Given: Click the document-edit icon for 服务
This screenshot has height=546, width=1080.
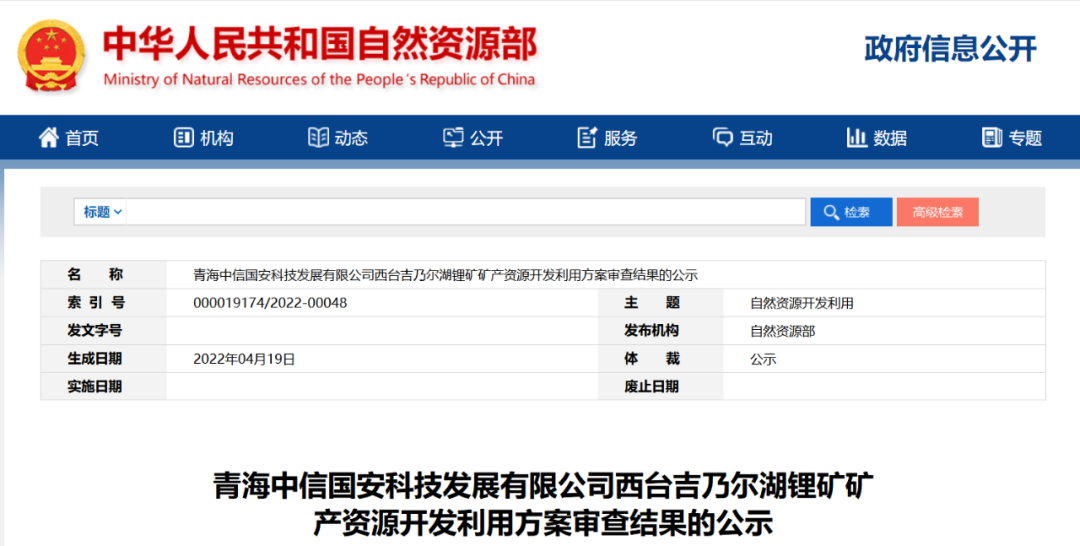Looking at the screenshot, I should point(587,138).
